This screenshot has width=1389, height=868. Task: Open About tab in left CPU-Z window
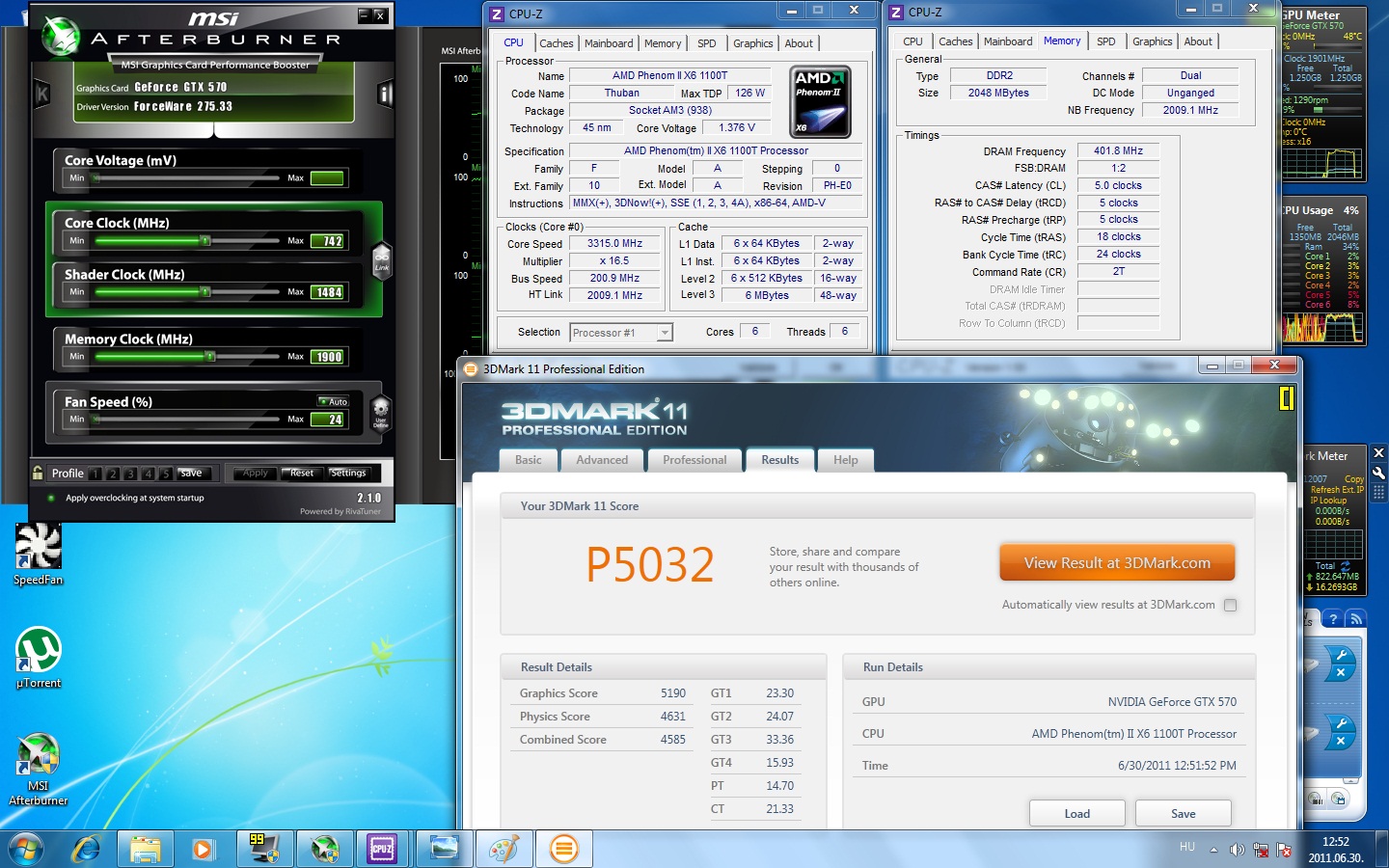(799, 43)
